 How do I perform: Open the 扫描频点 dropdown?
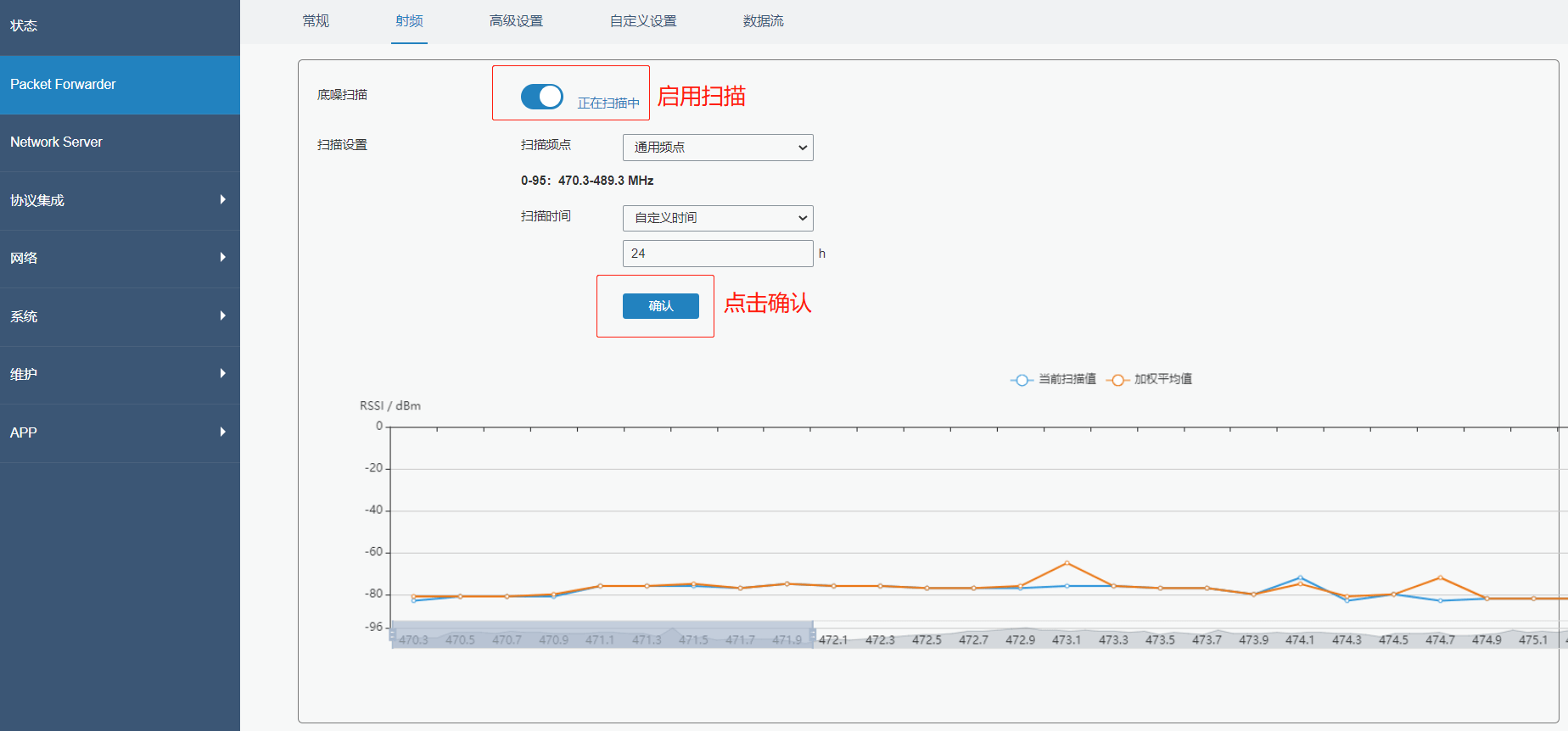[x=718, y=148]
